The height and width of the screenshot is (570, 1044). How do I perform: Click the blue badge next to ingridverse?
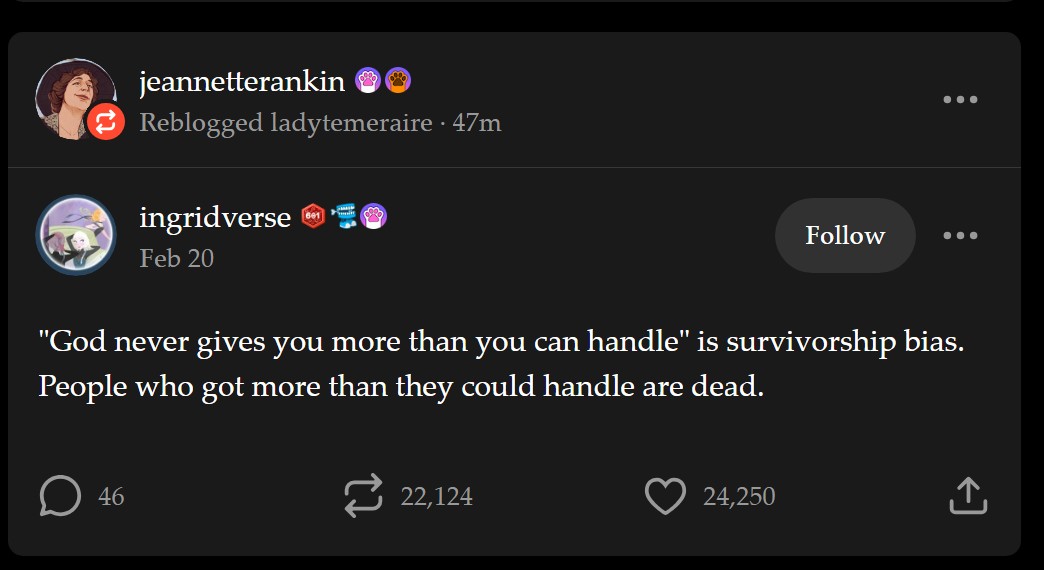click(343, 216)
